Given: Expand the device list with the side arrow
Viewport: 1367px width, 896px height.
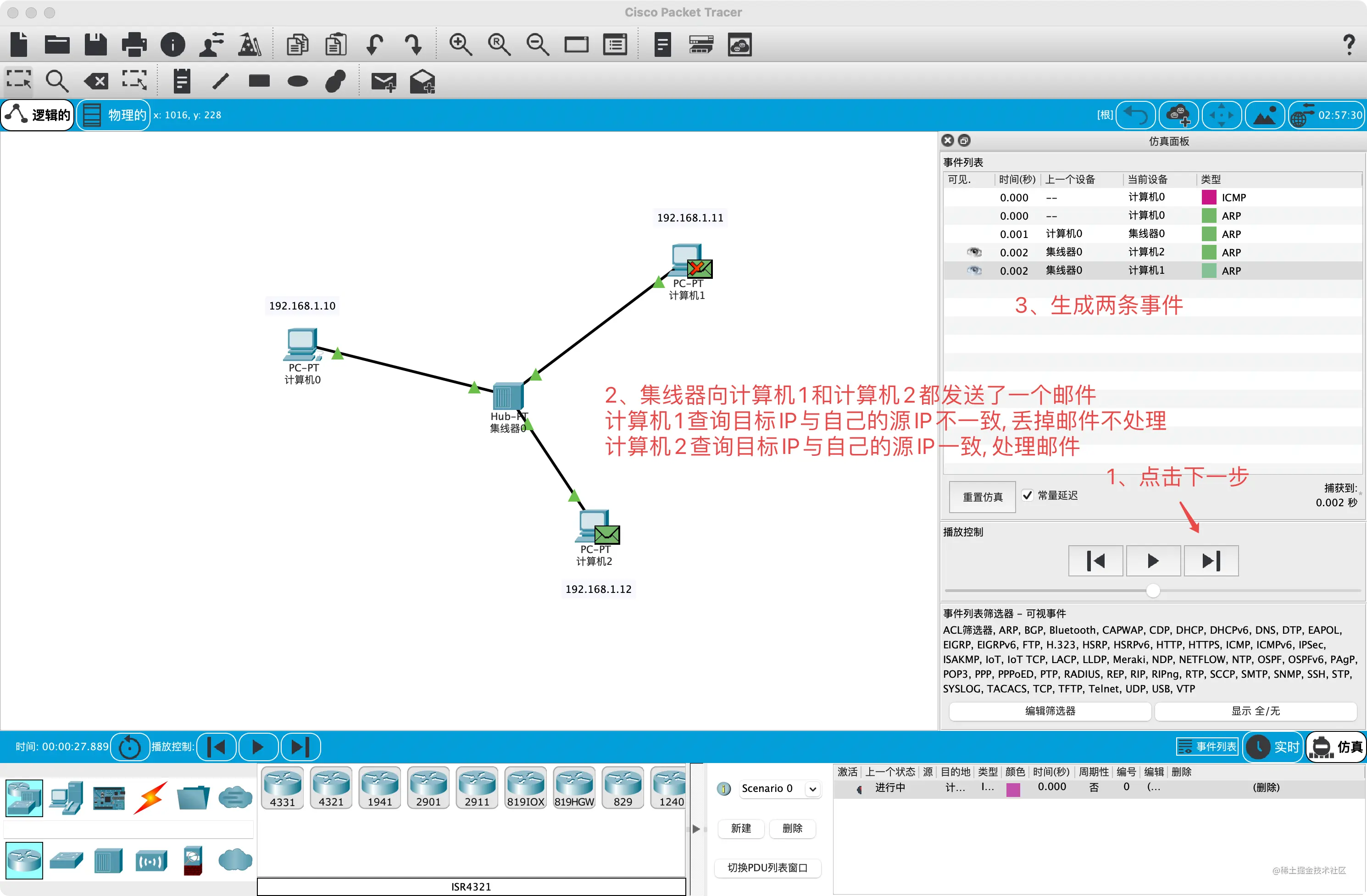Looking at the screenshot, I should pos(696,829).
